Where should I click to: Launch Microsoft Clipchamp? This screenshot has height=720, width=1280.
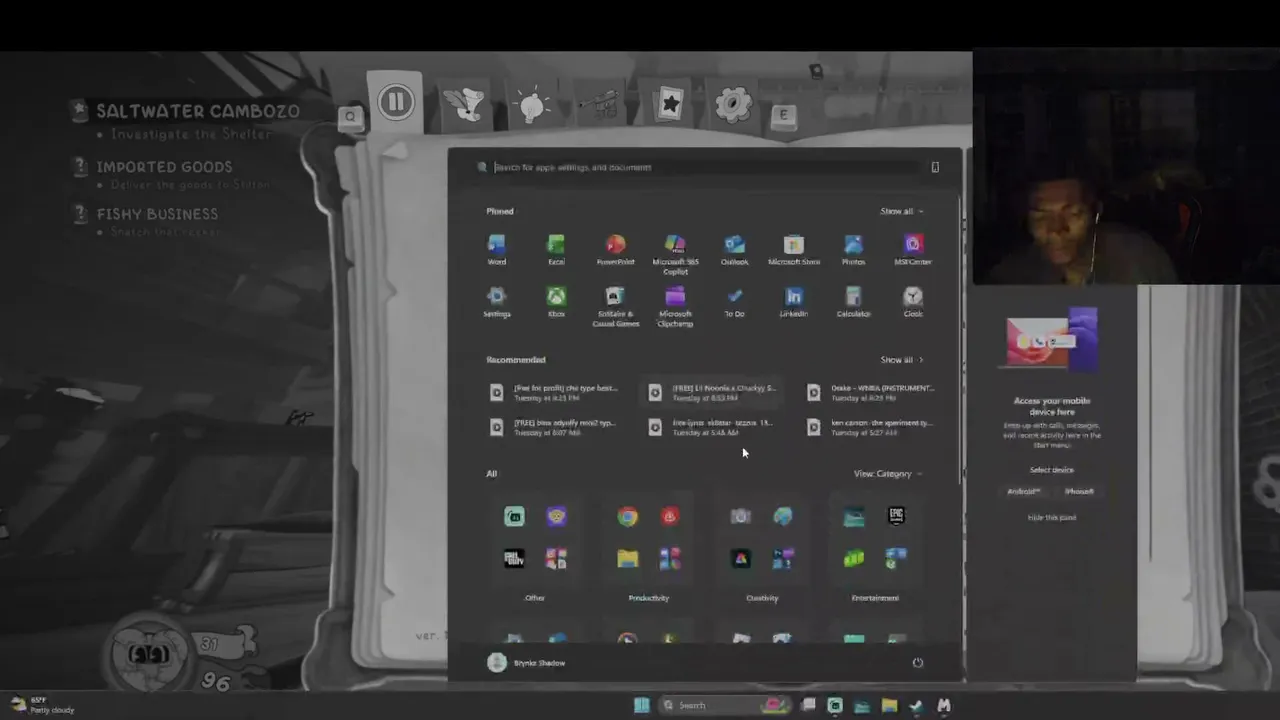675,306
